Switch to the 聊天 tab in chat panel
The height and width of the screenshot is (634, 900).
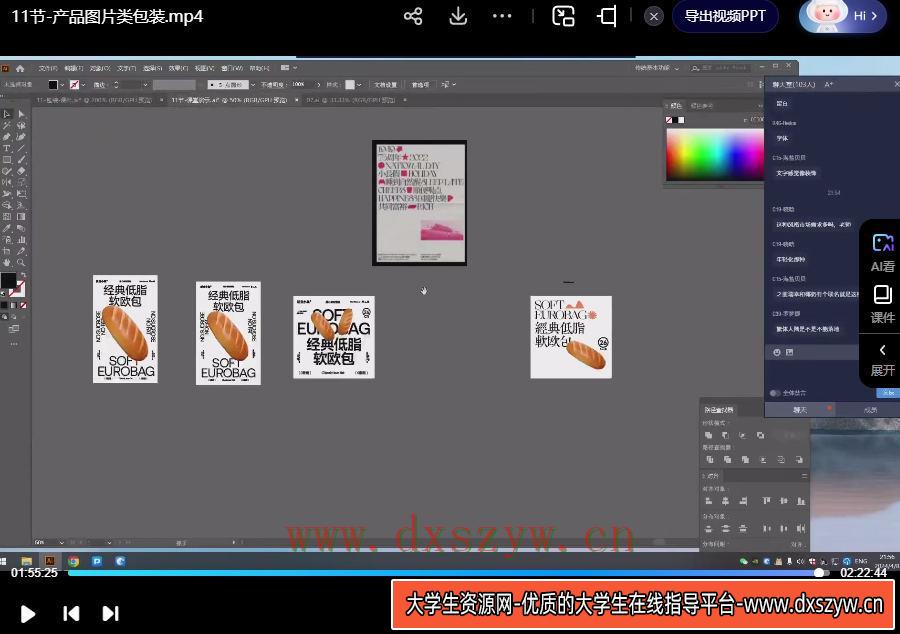pyautogui.click(x=800, y=410)
